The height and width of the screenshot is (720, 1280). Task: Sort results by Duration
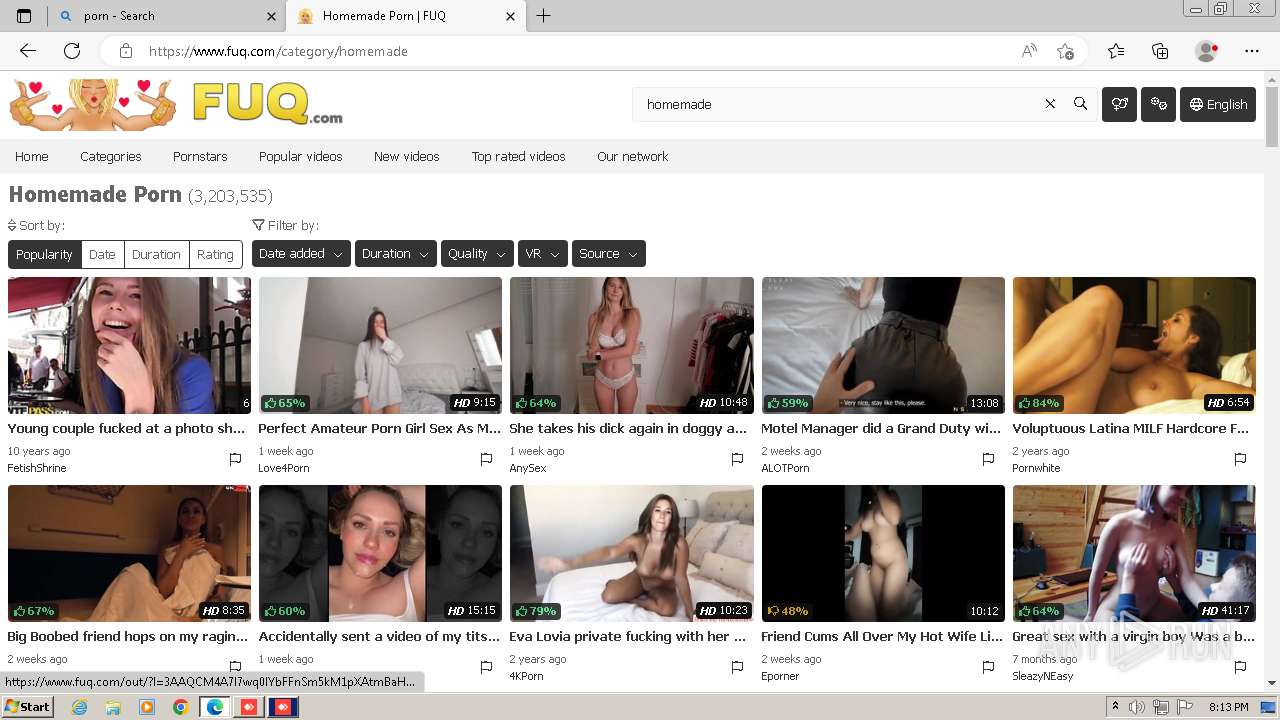[x=156, y=254]
